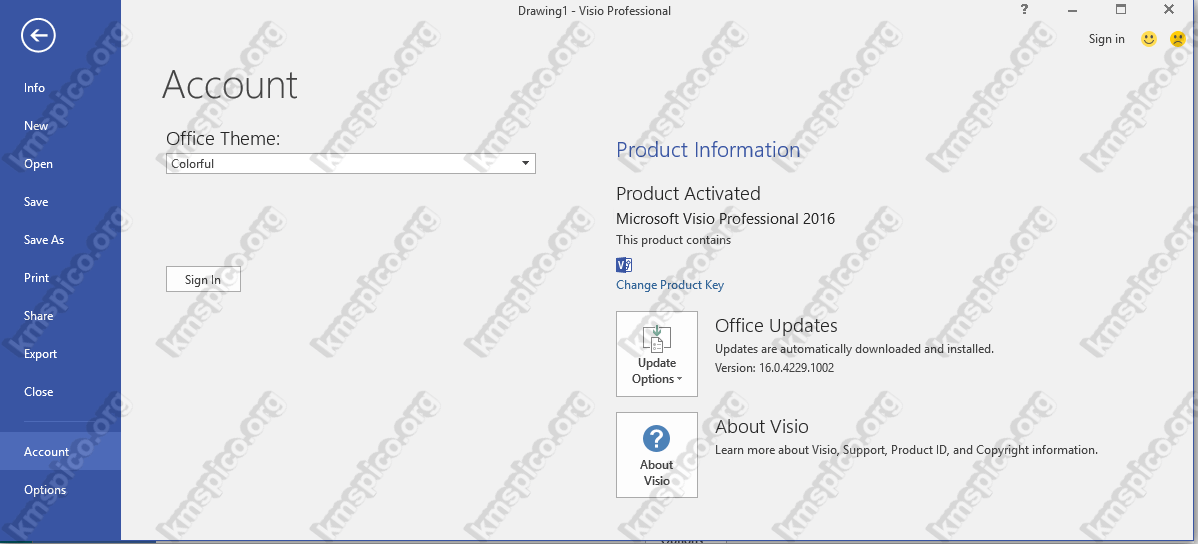Select Save As in the sidebar
The image size is (1198, 544).
tap(60, 240)
